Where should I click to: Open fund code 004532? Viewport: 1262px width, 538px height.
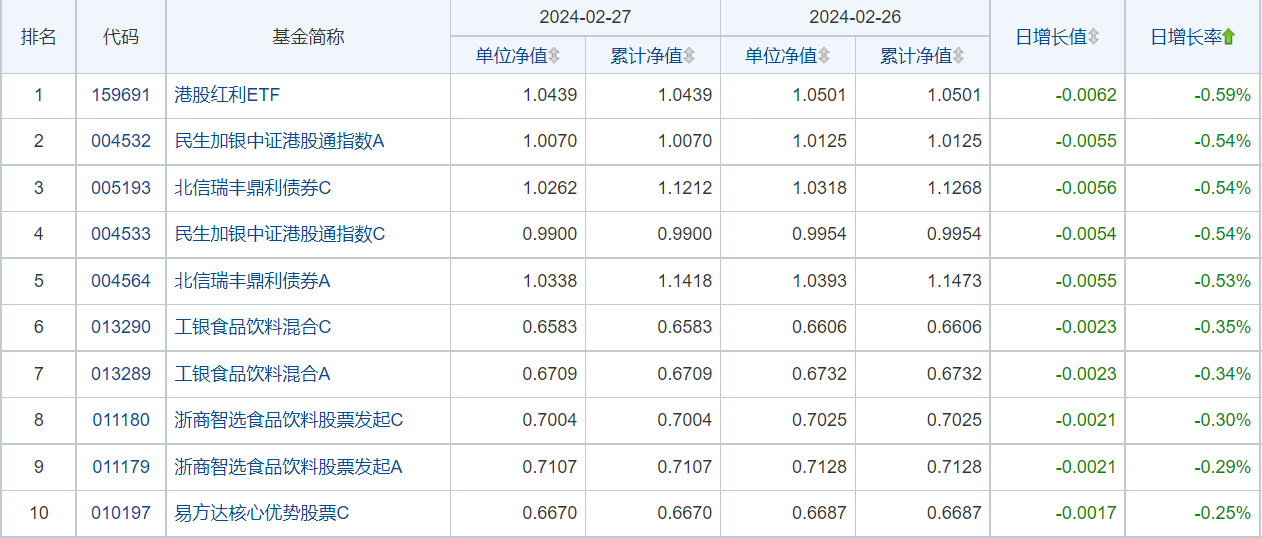(121, 142)
